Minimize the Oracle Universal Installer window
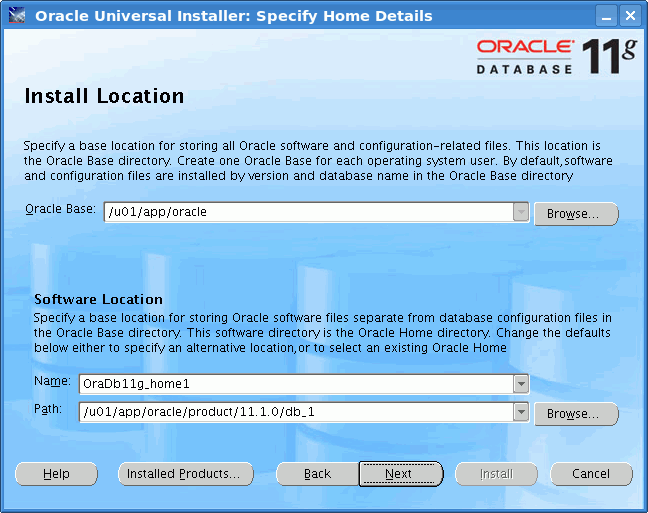The height and width of the screenshot is (513, 648). coord(606,16)
